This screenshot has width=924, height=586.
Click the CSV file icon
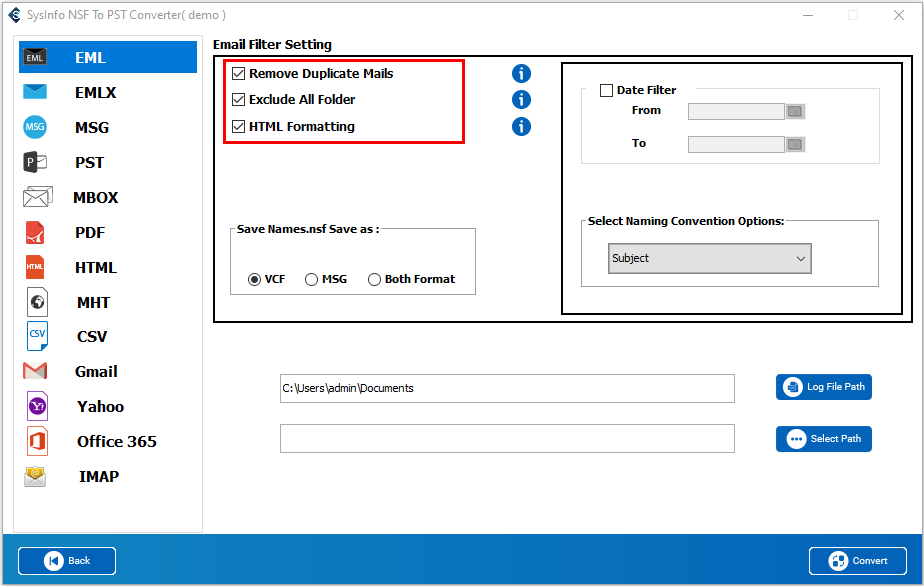(37, 336)
